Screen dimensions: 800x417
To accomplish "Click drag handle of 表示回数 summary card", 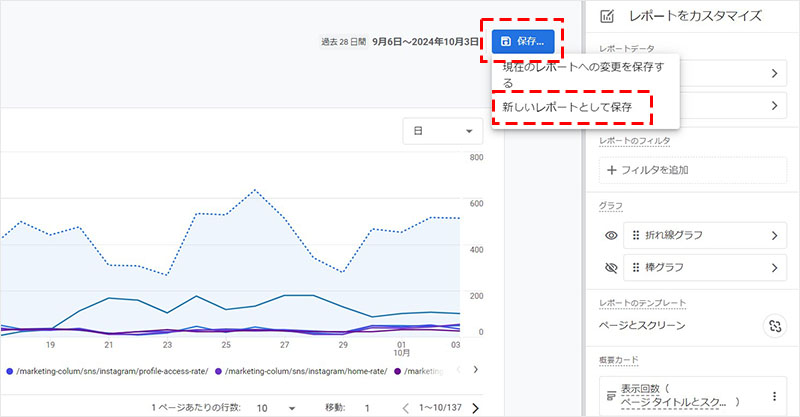I will click(608, 396).
